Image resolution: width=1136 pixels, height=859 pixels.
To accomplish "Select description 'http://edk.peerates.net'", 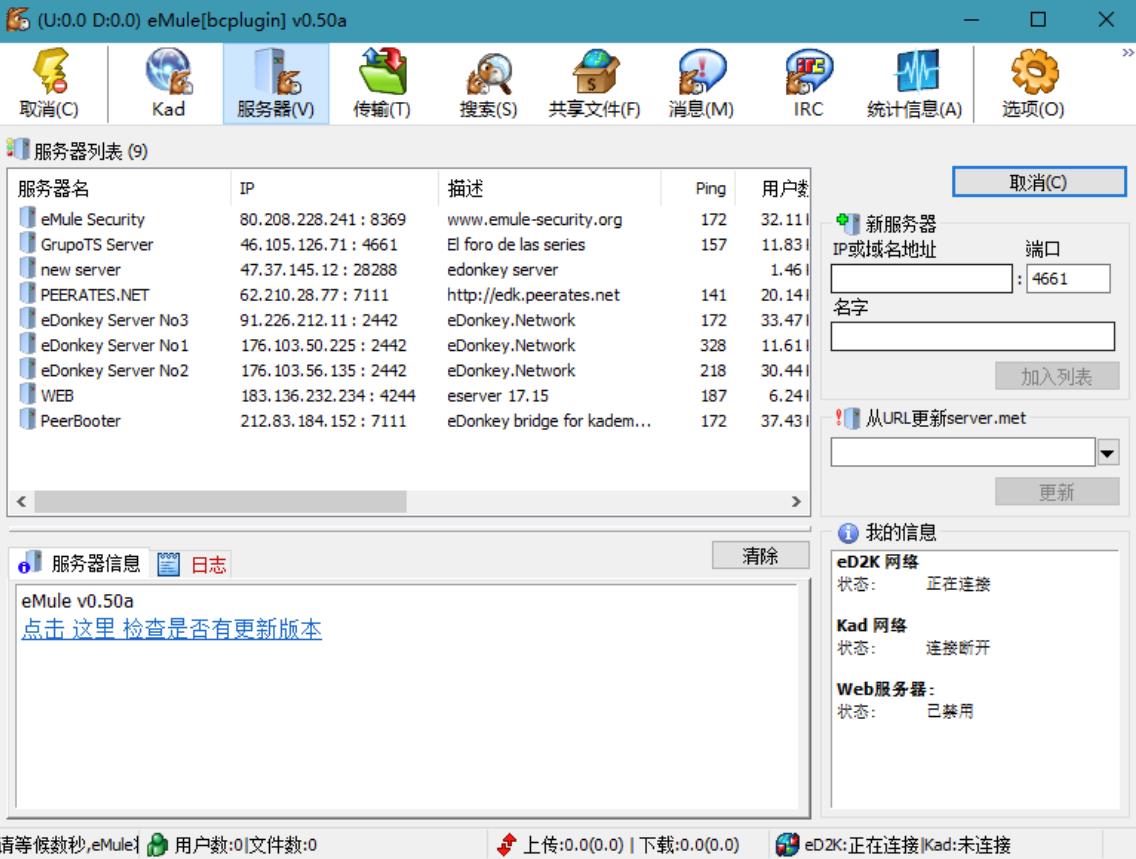I will click(533, 295).
